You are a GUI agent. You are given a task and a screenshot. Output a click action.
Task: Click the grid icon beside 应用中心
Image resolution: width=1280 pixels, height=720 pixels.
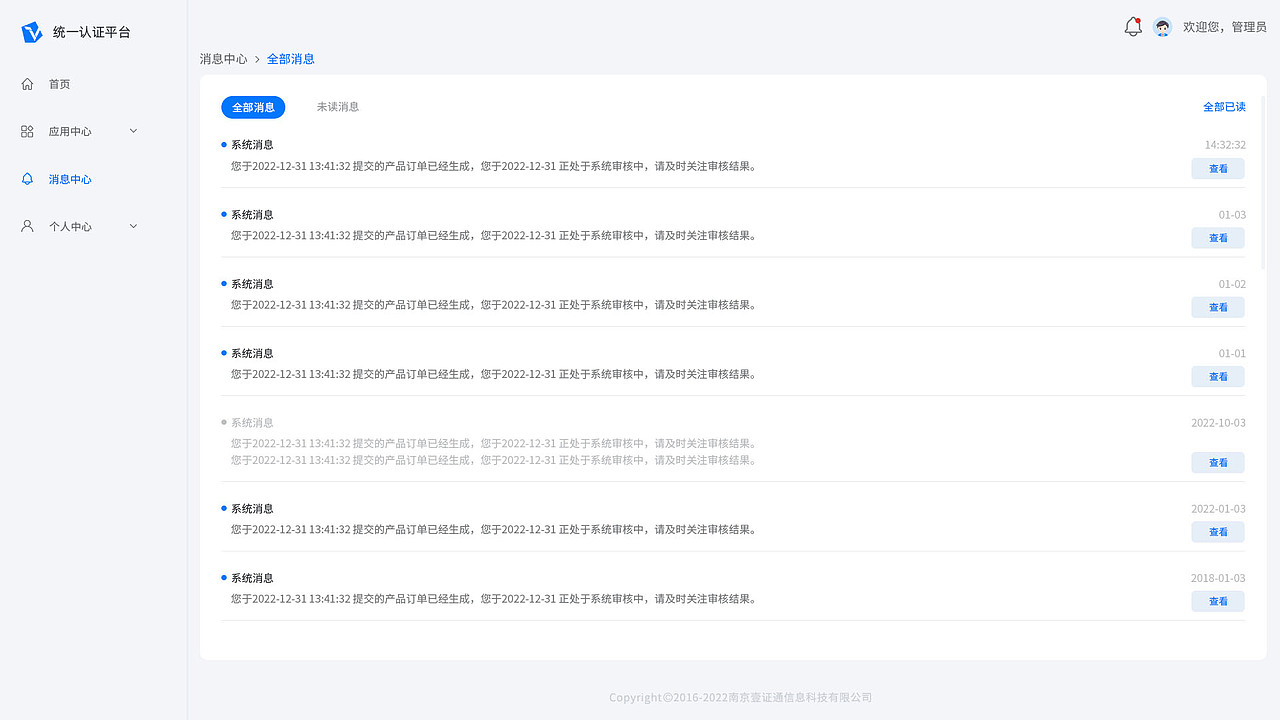[x=27, y=131]
